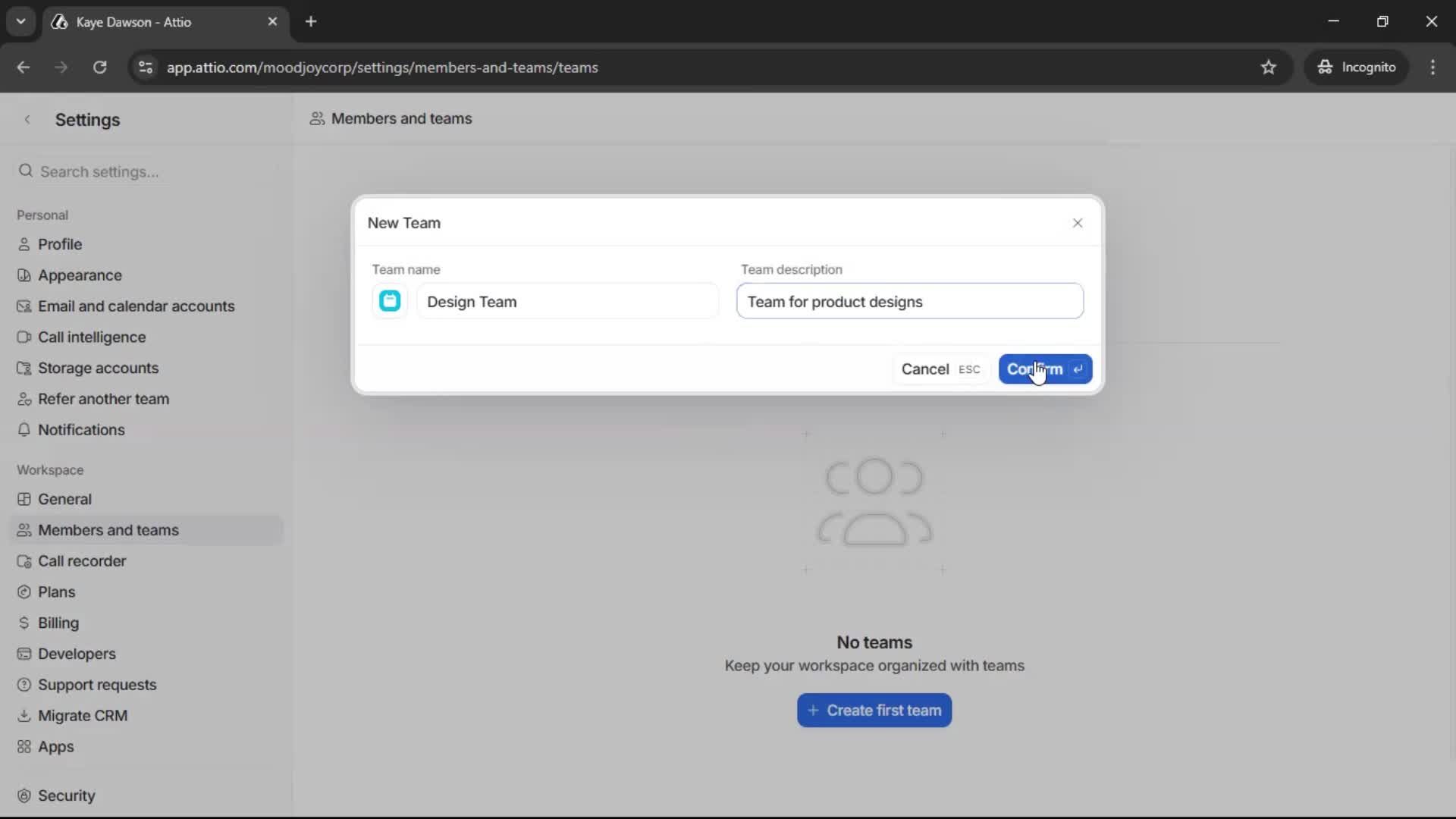Select the Appearance settings icon

24,275
